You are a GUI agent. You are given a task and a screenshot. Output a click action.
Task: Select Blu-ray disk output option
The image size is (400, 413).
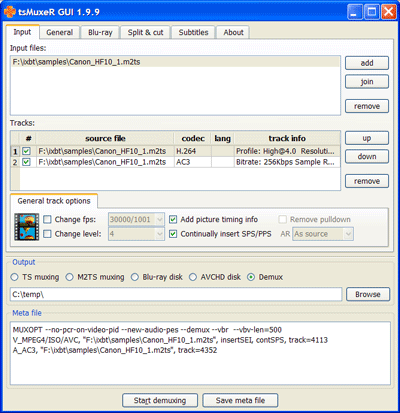[135, 277]
